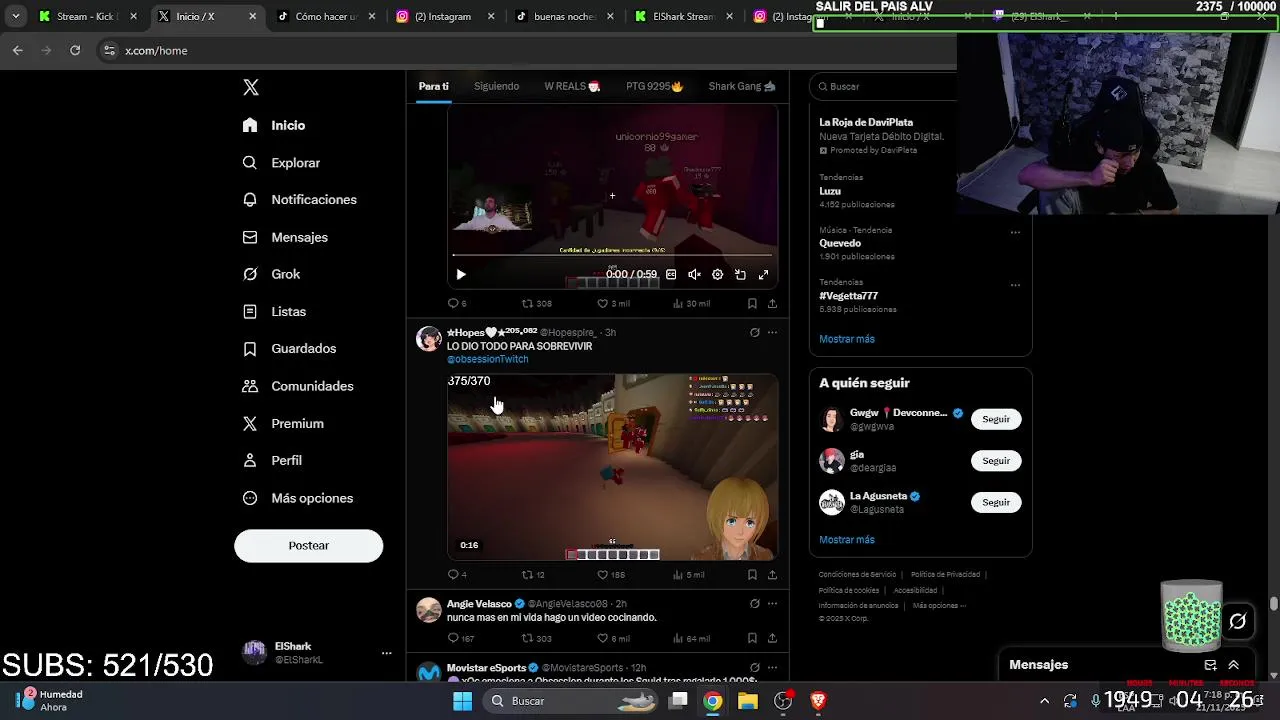Open Más opciones in the sidebar
The height and width of the screenshot is (720, 1280).
click(299, 498)
